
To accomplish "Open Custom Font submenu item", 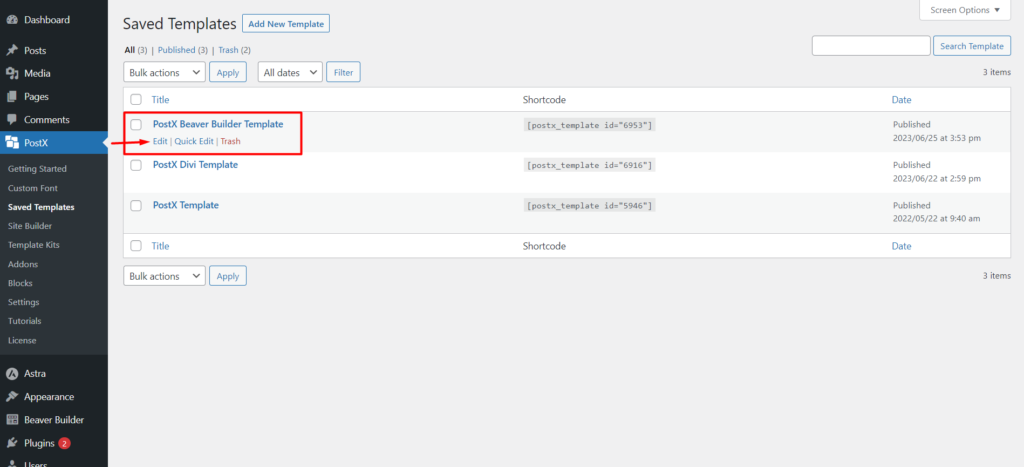I will point(33,188).
